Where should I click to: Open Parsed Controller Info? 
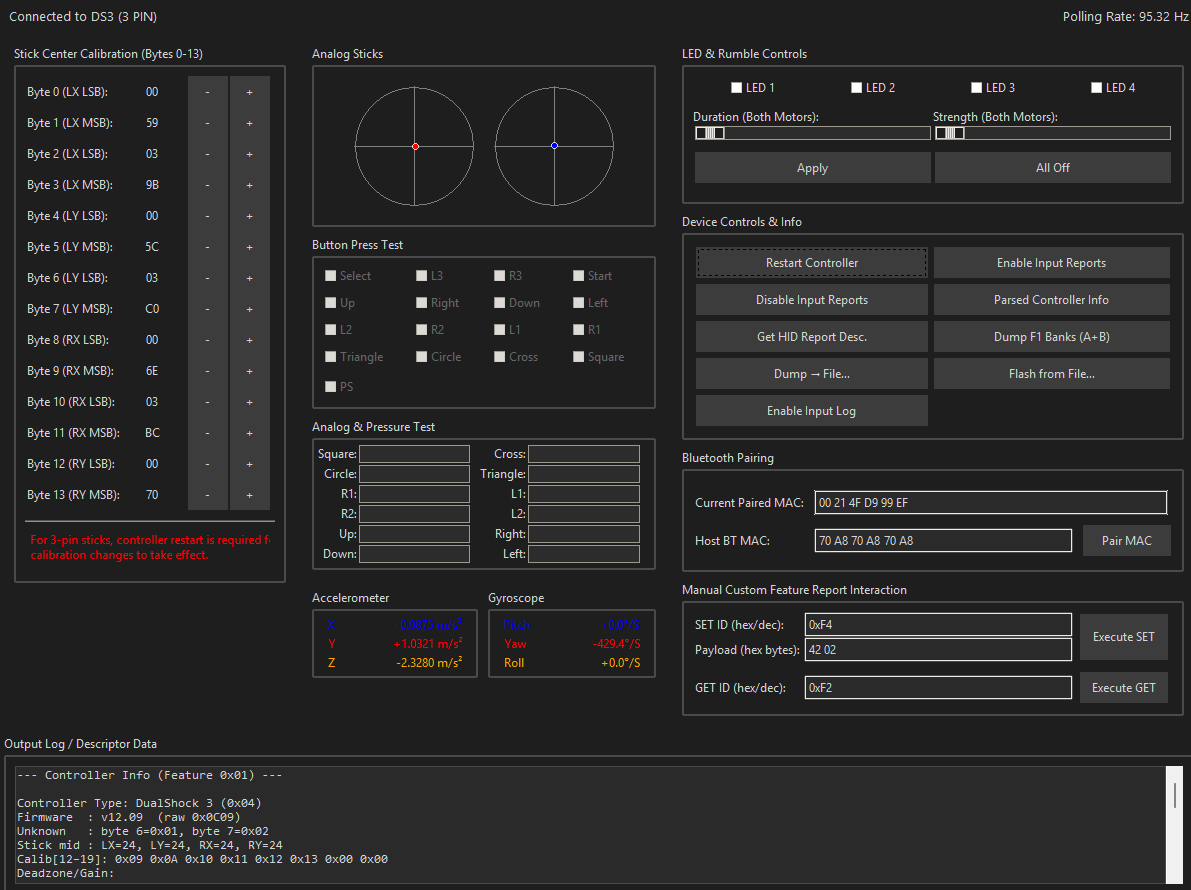[x=1051, y=300]
